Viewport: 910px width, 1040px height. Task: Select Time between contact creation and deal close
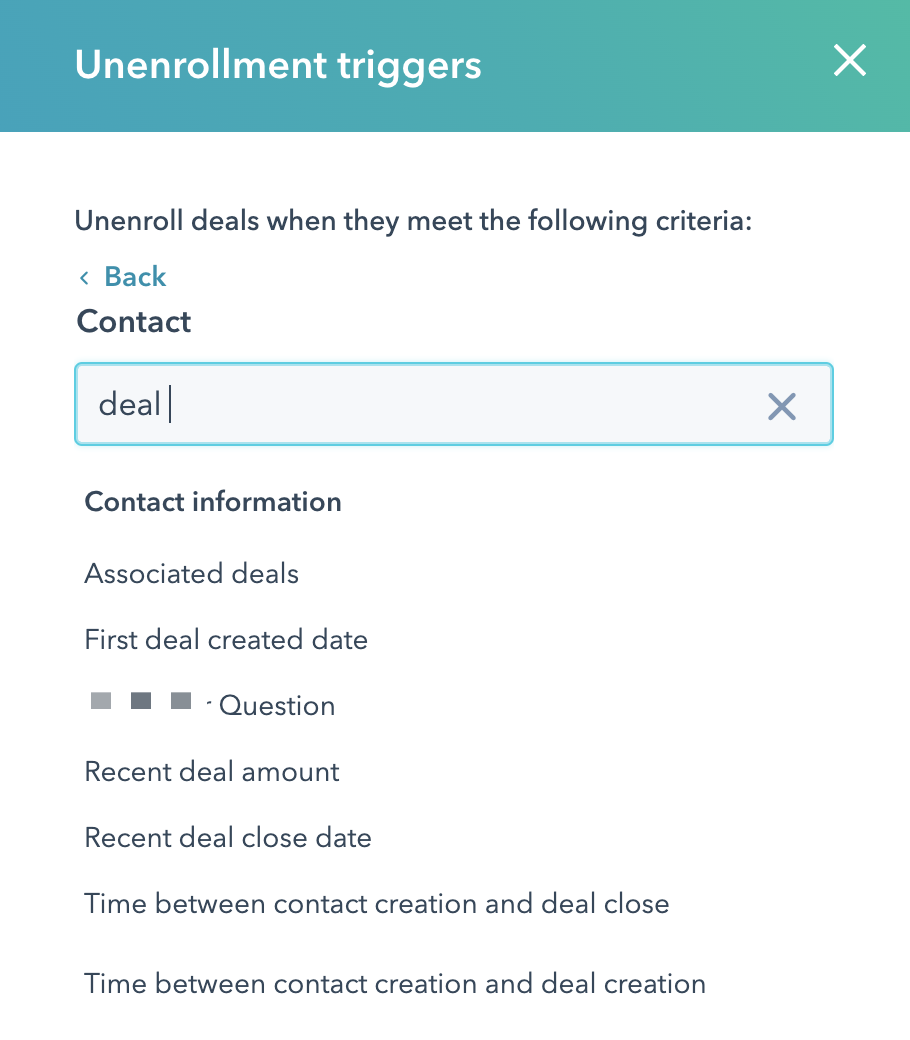point(377,904)
